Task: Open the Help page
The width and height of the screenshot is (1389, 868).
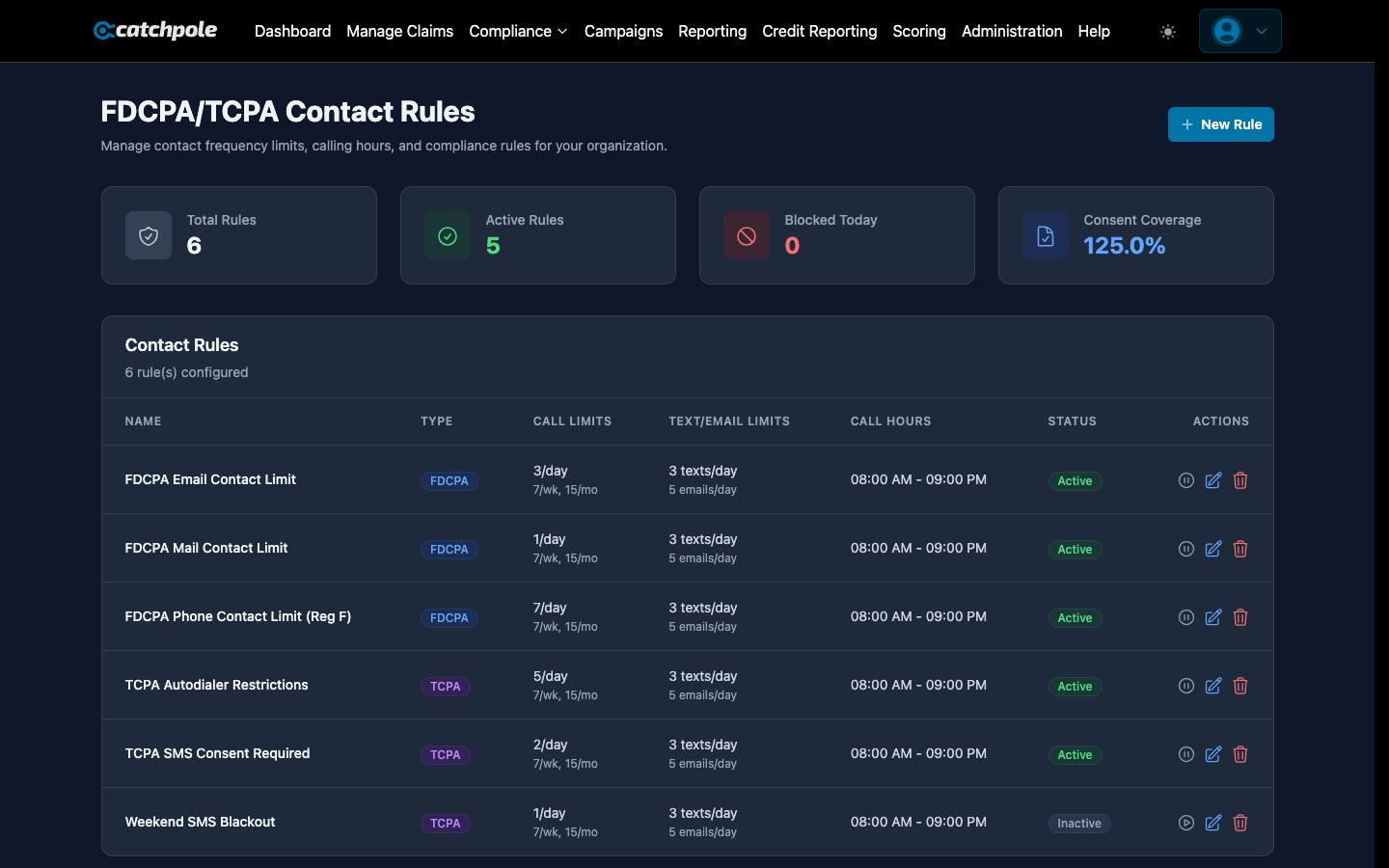Action: [1094, 31]
